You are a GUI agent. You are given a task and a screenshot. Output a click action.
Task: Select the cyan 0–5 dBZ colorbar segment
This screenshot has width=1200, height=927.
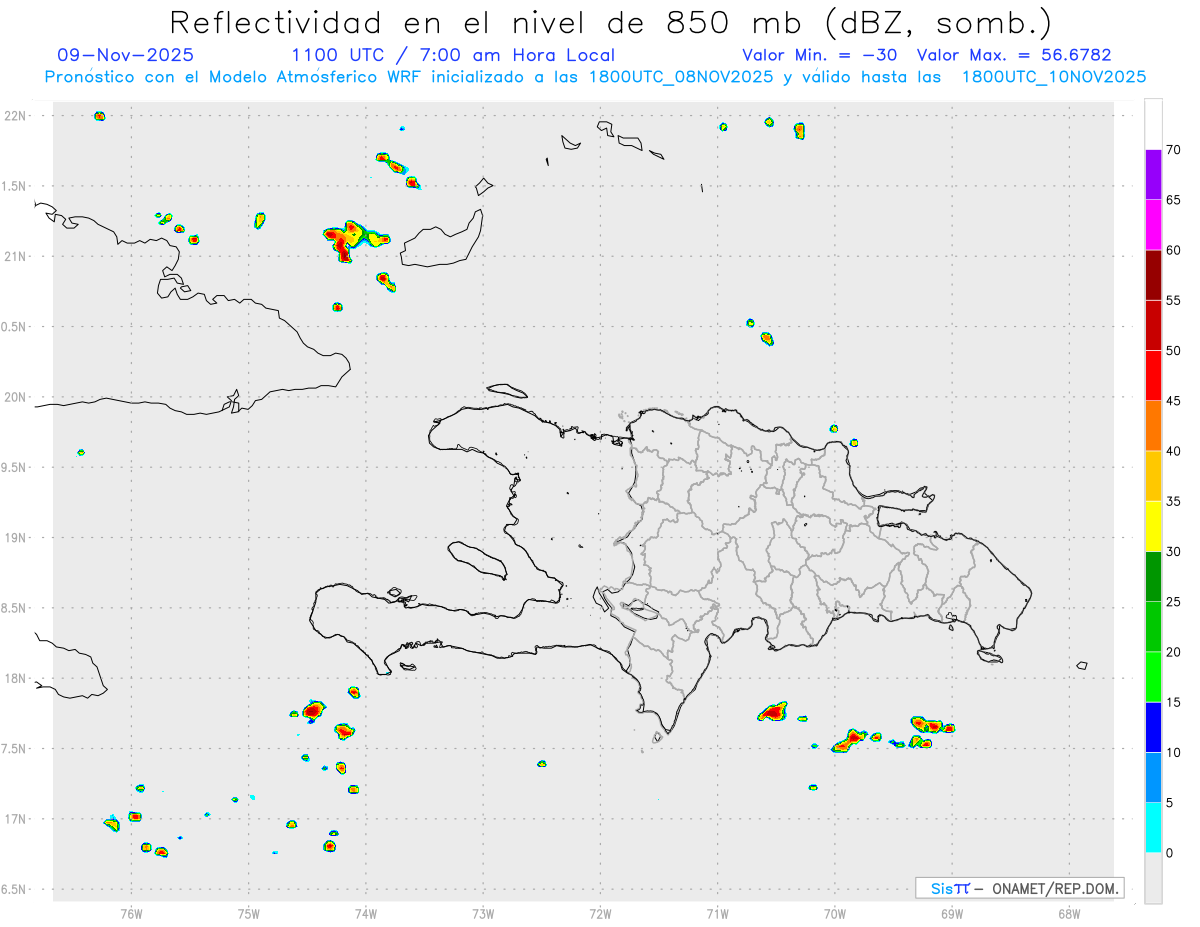coord(1153,828)
